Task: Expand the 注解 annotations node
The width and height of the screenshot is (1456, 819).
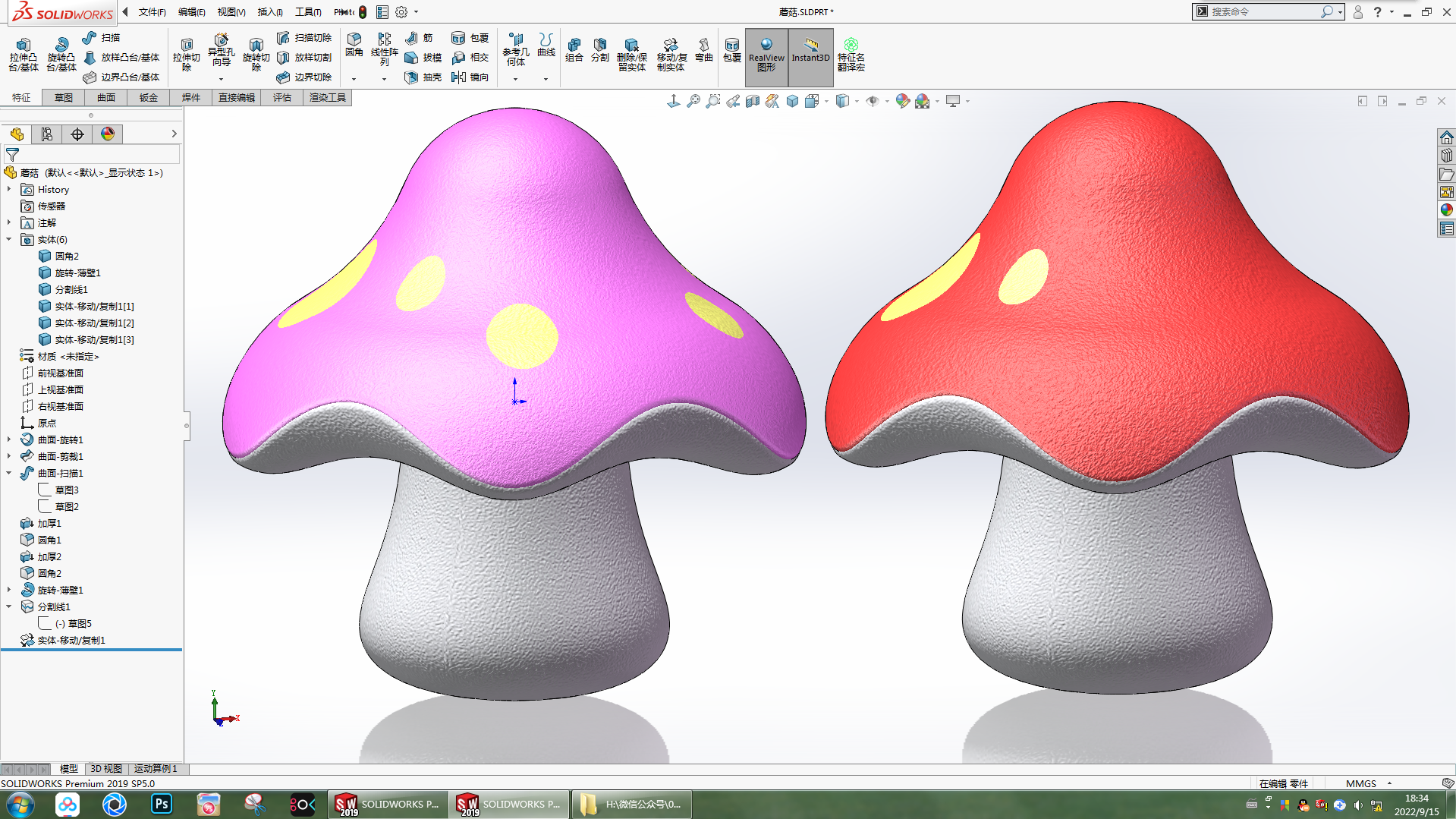Action: coord(9,223)
